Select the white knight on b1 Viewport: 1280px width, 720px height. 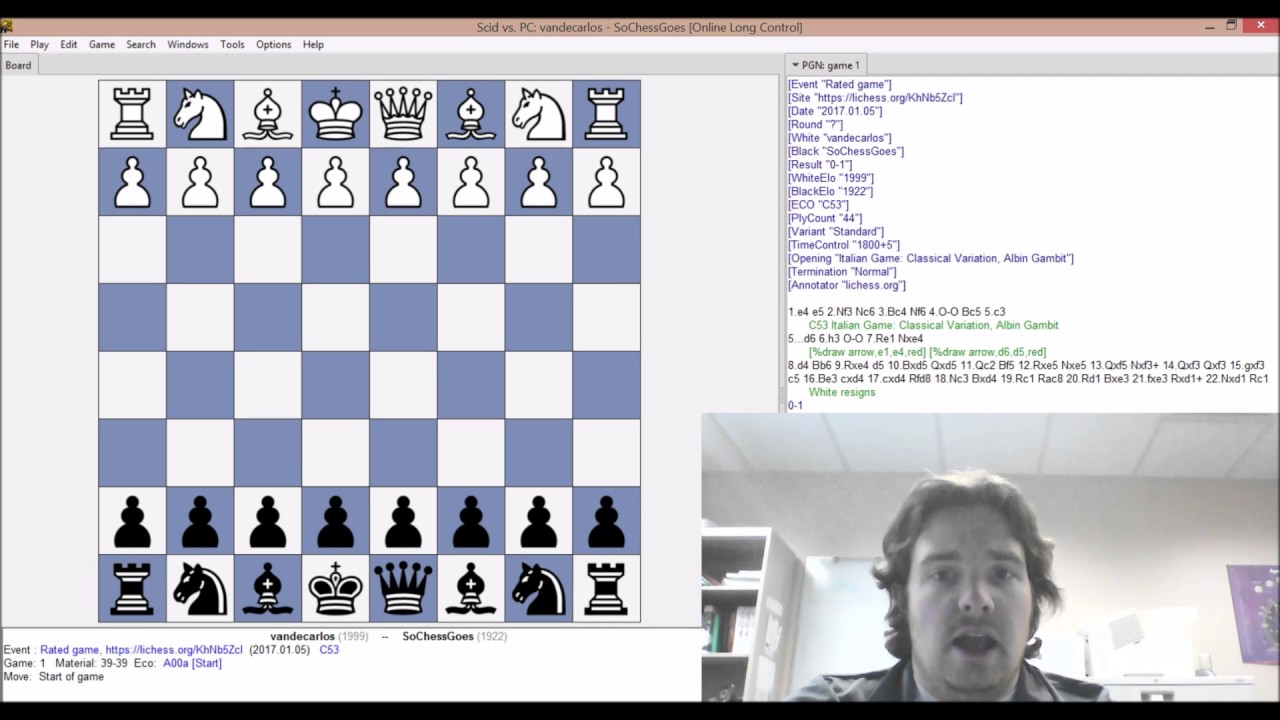538,114
